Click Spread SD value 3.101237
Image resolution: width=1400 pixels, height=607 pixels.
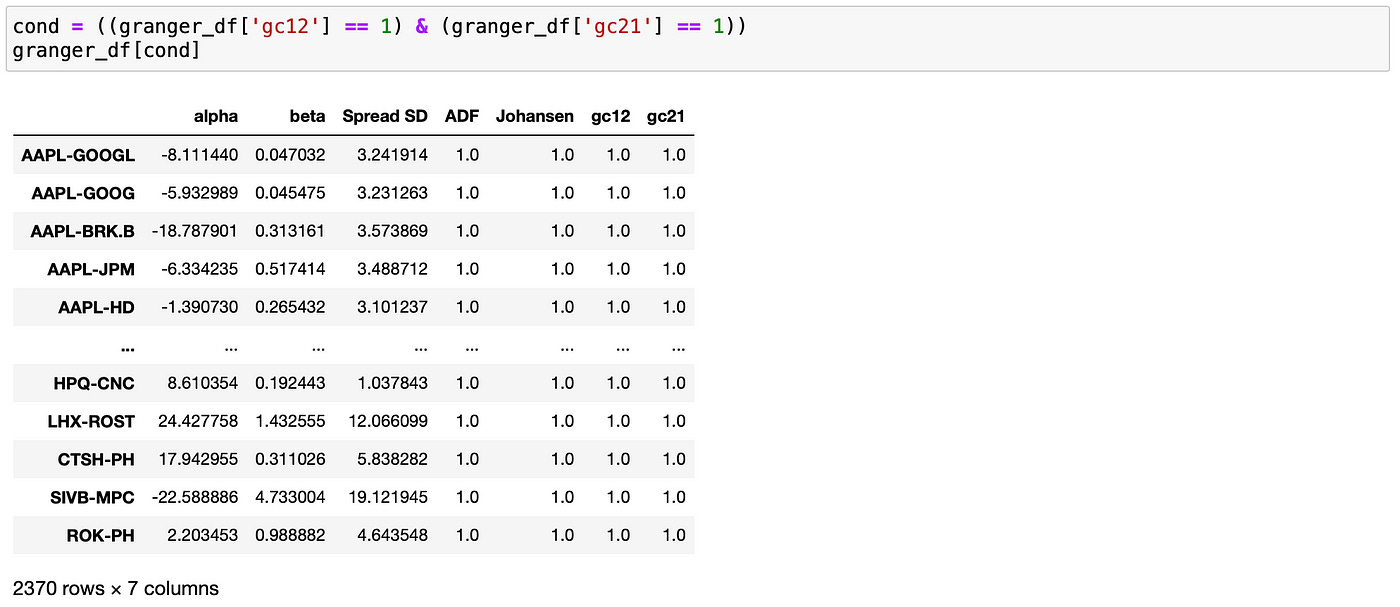tap(392, 307)
